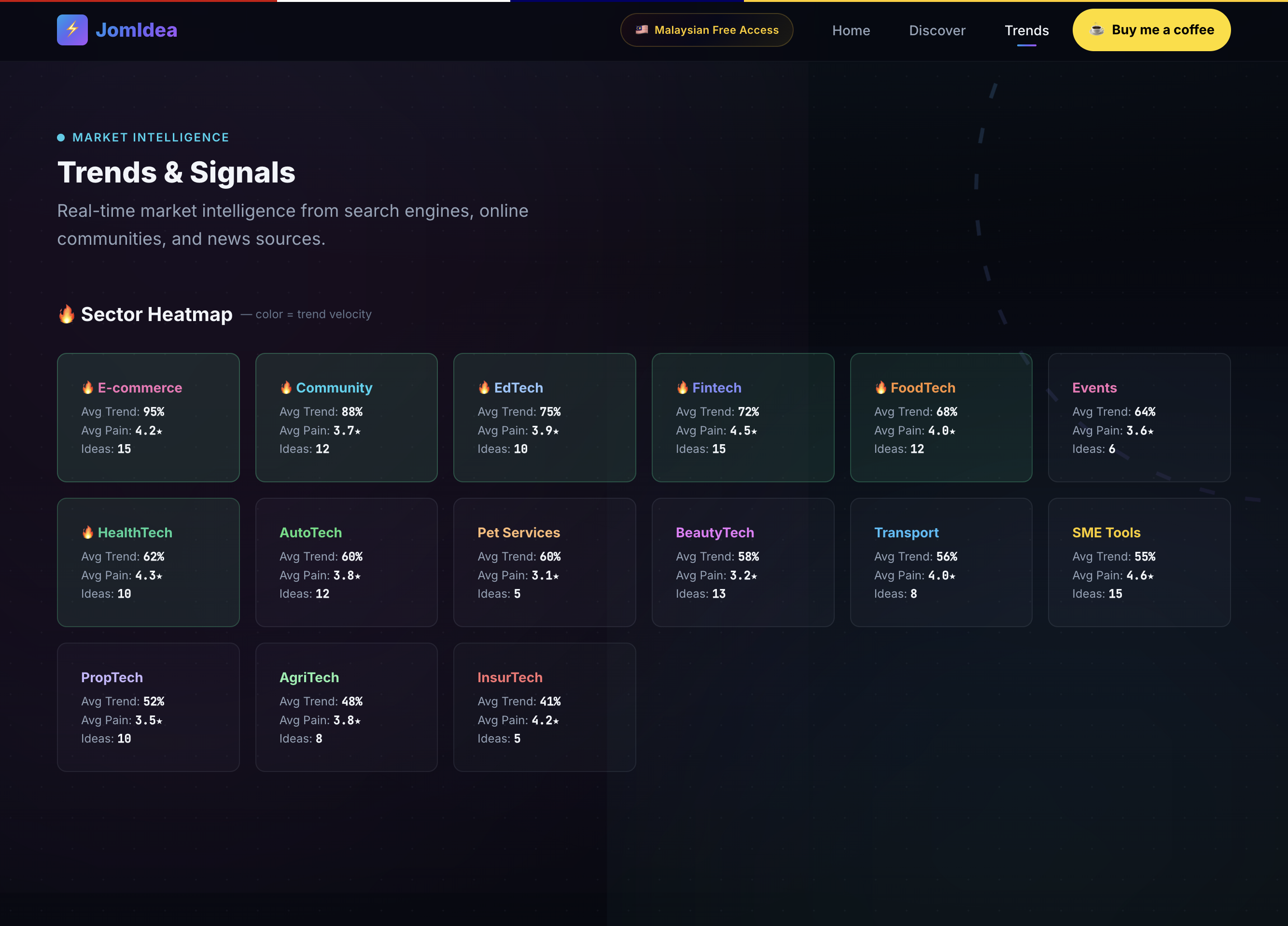Click the coffee cup icon in button
Screen dimensions: 1288x926
[1097, 29]
